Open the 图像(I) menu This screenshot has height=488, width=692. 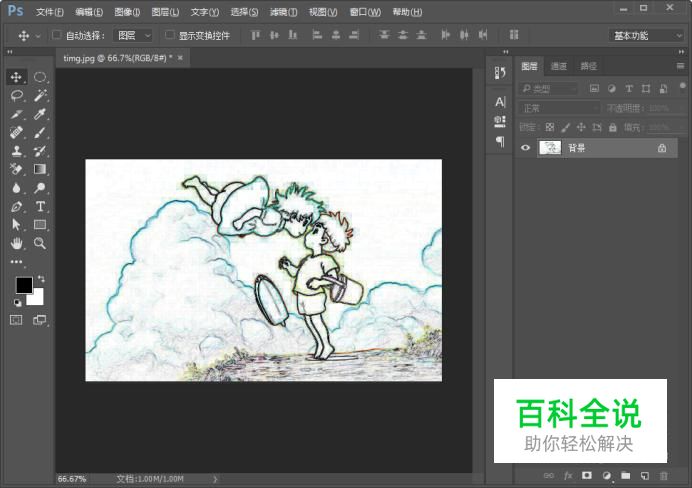click(127, 12)
